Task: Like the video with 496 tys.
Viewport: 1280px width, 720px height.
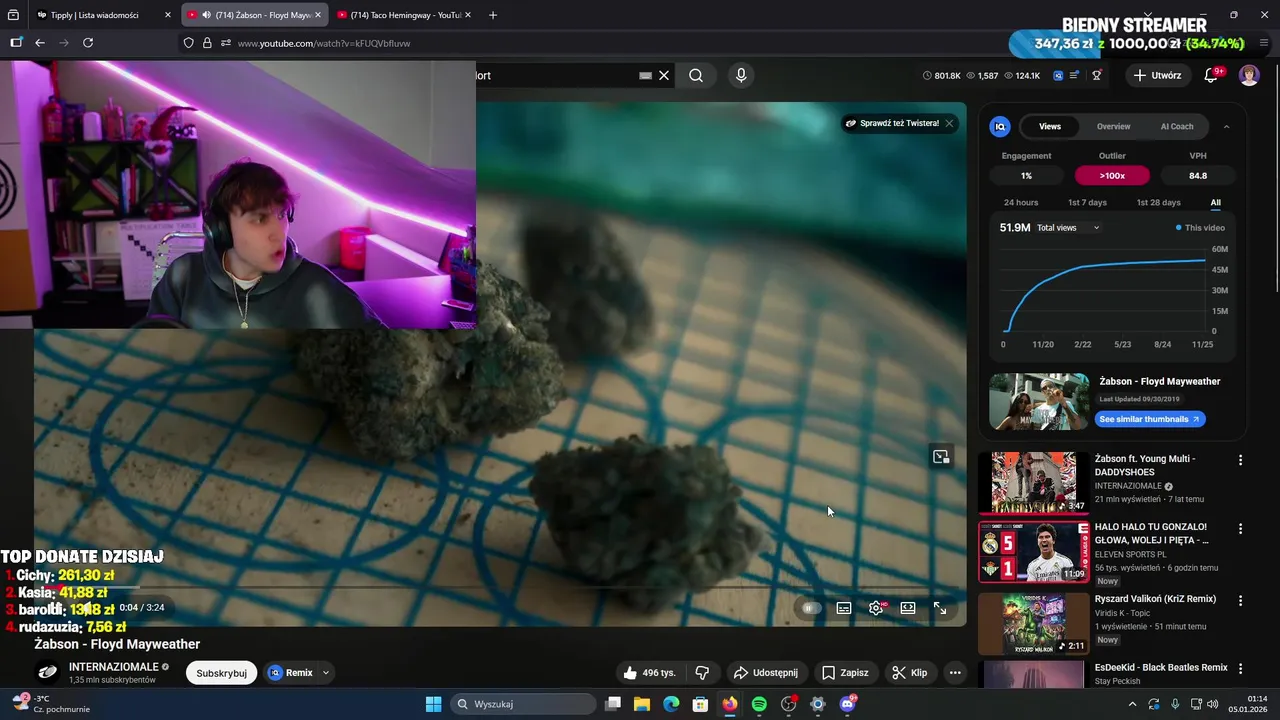Action: (649, 673)
